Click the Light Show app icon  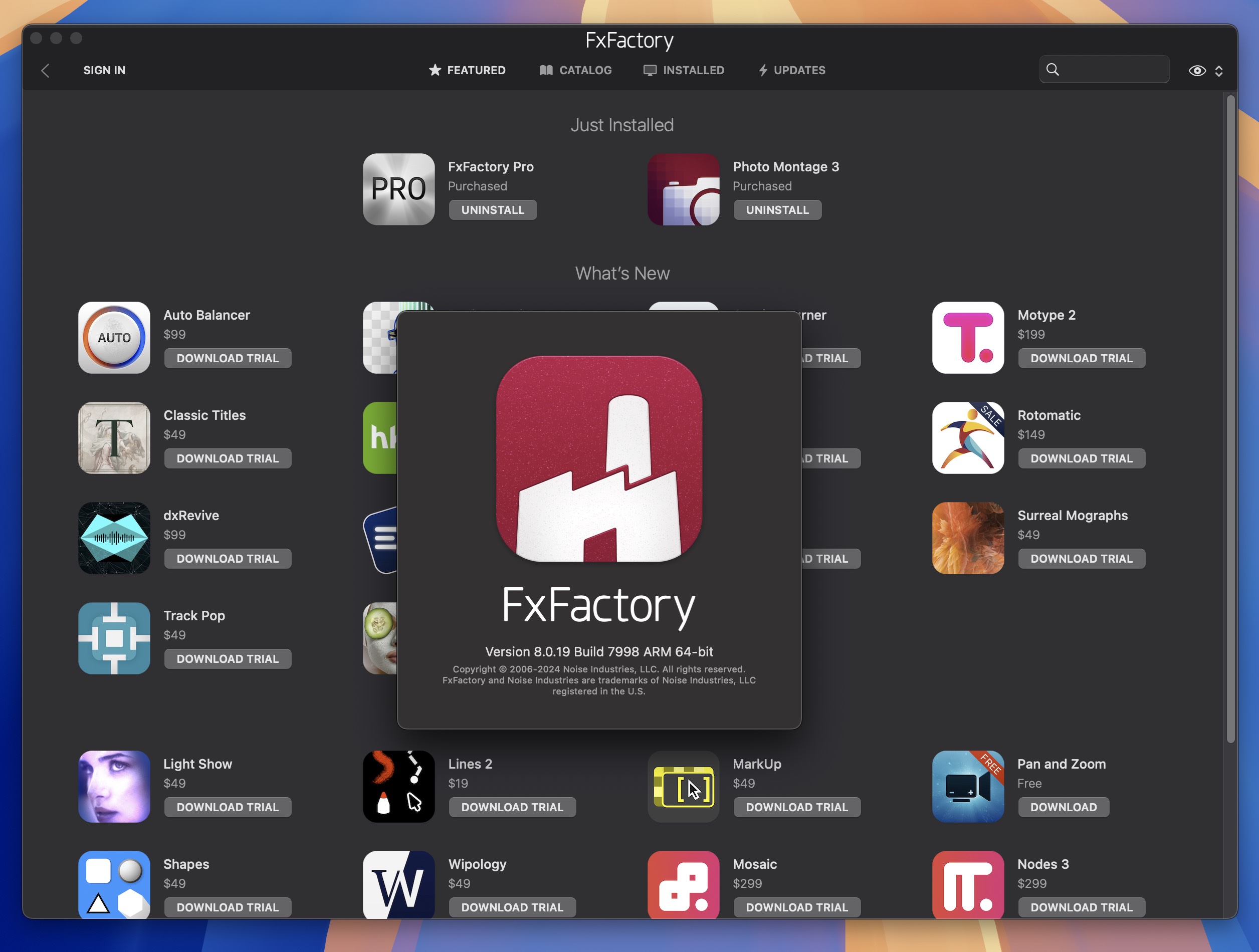[114, 787]
